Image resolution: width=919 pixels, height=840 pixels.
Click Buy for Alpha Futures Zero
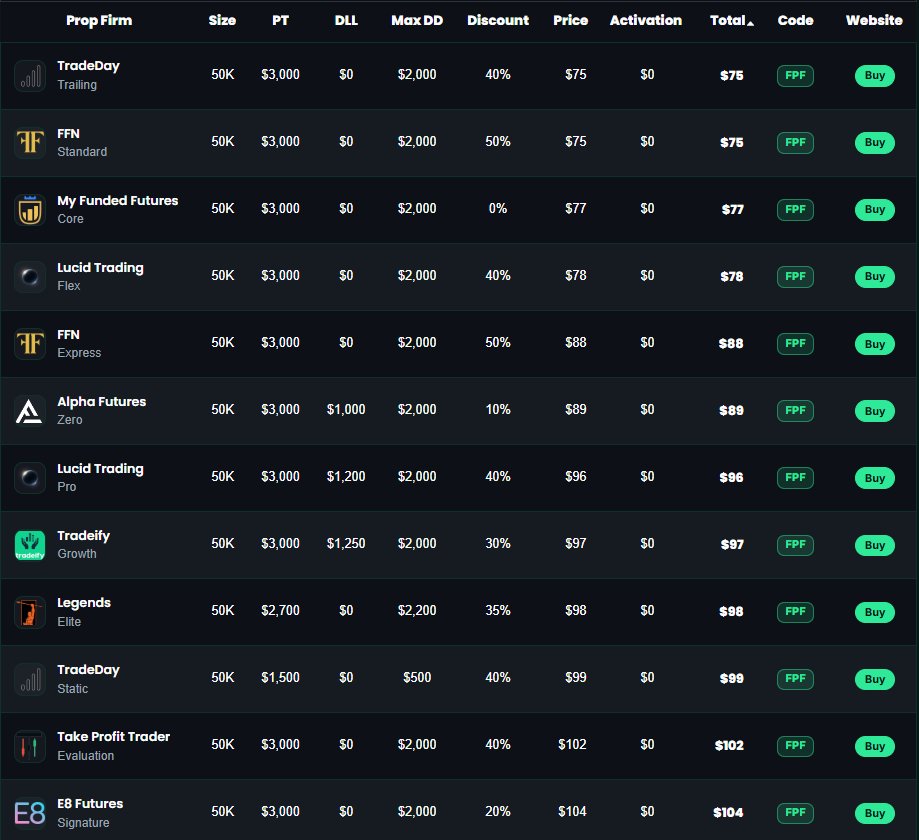pos(874,410)
